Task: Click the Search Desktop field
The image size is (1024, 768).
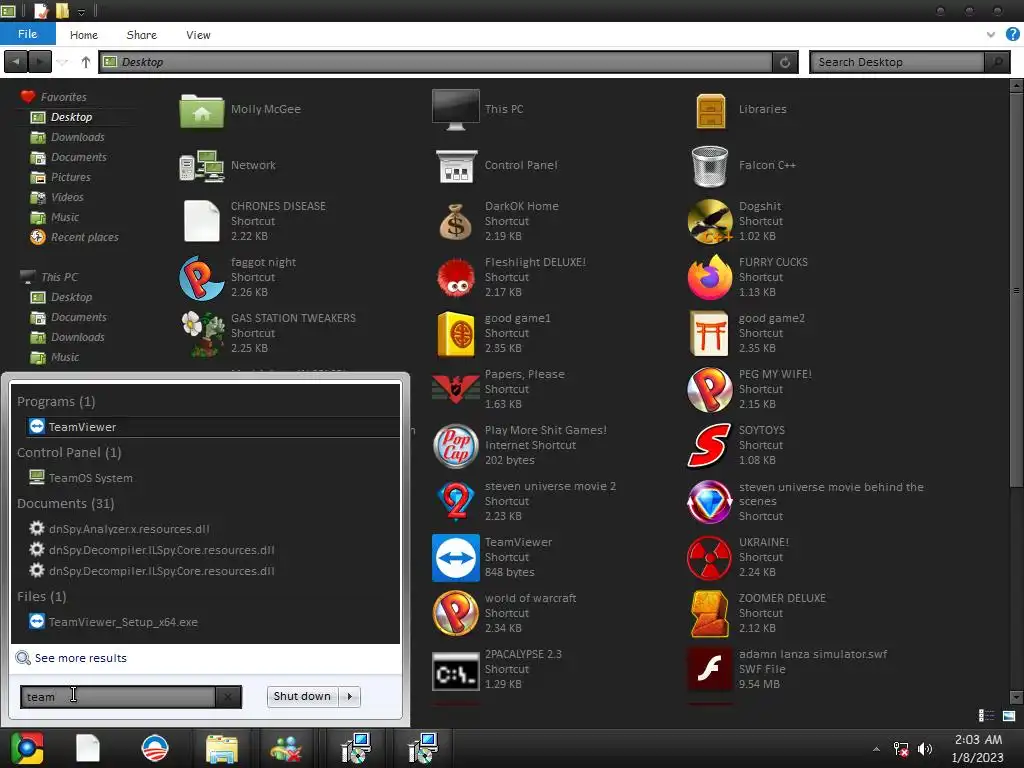Action: (x=897, y=62)
